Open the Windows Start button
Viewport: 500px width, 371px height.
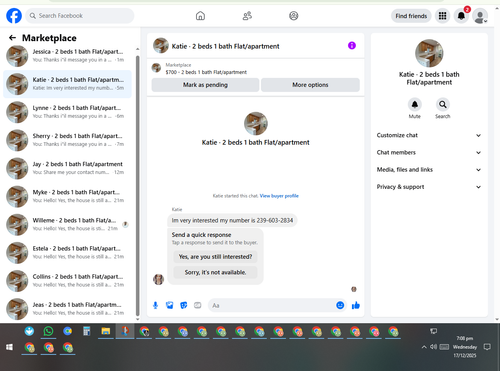[9, 347]
